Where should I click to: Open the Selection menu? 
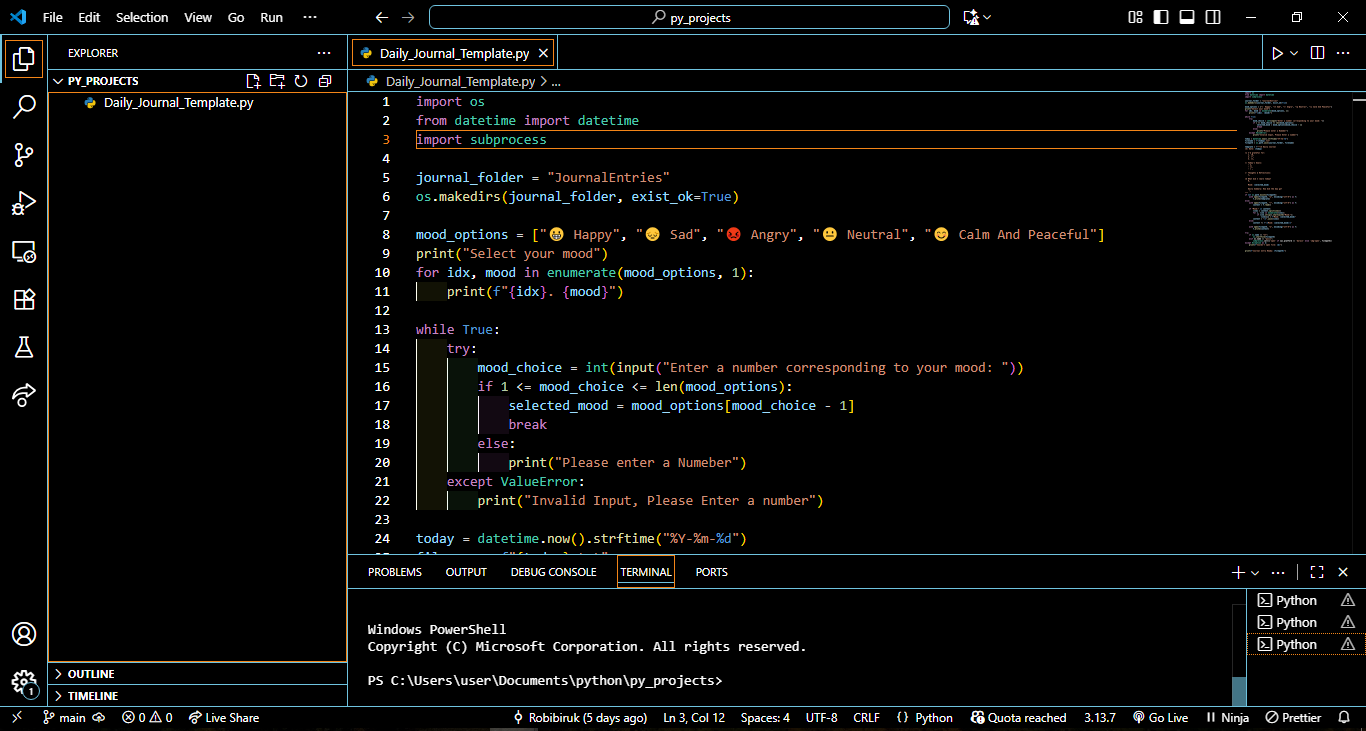click(142, 17)
